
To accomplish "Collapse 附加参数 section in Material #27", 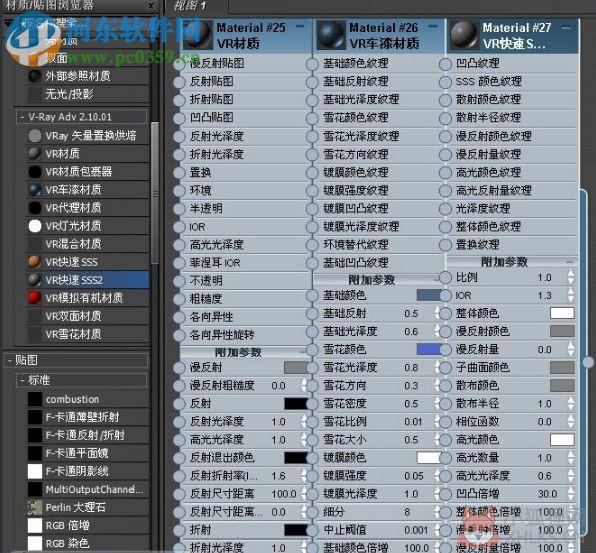I will coord(569,262).
